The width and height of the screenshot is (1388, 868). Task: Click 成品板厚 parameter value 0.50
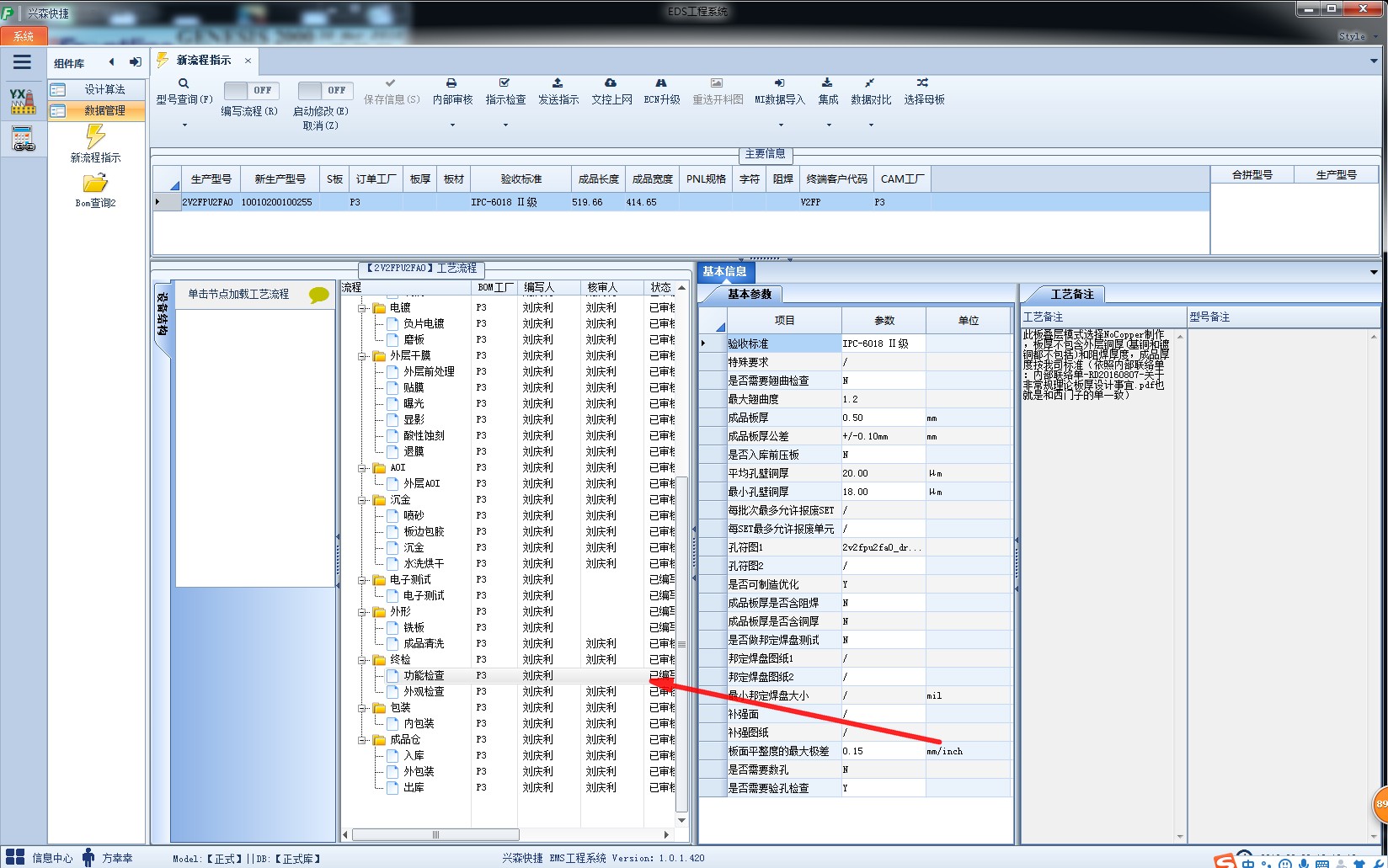point(884,418)
